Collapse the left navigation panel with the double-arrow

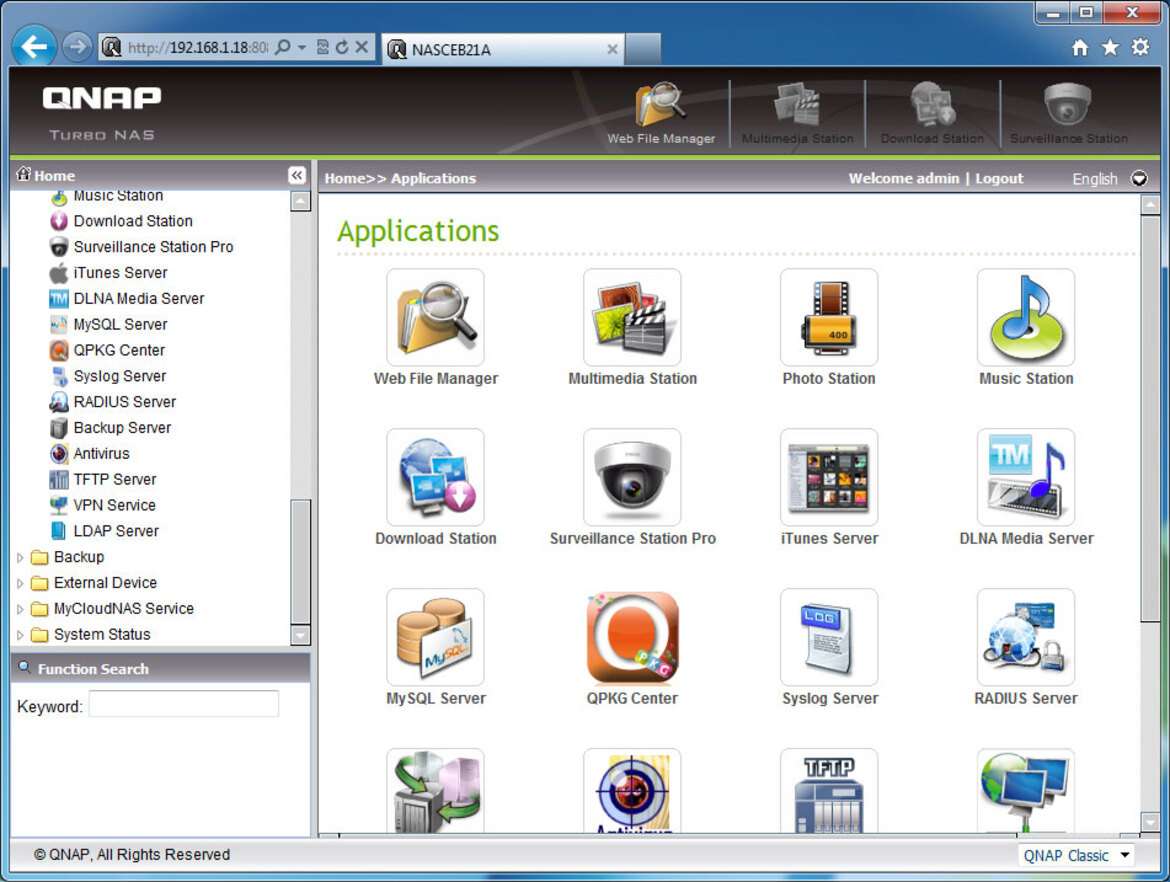pos(297,175)
